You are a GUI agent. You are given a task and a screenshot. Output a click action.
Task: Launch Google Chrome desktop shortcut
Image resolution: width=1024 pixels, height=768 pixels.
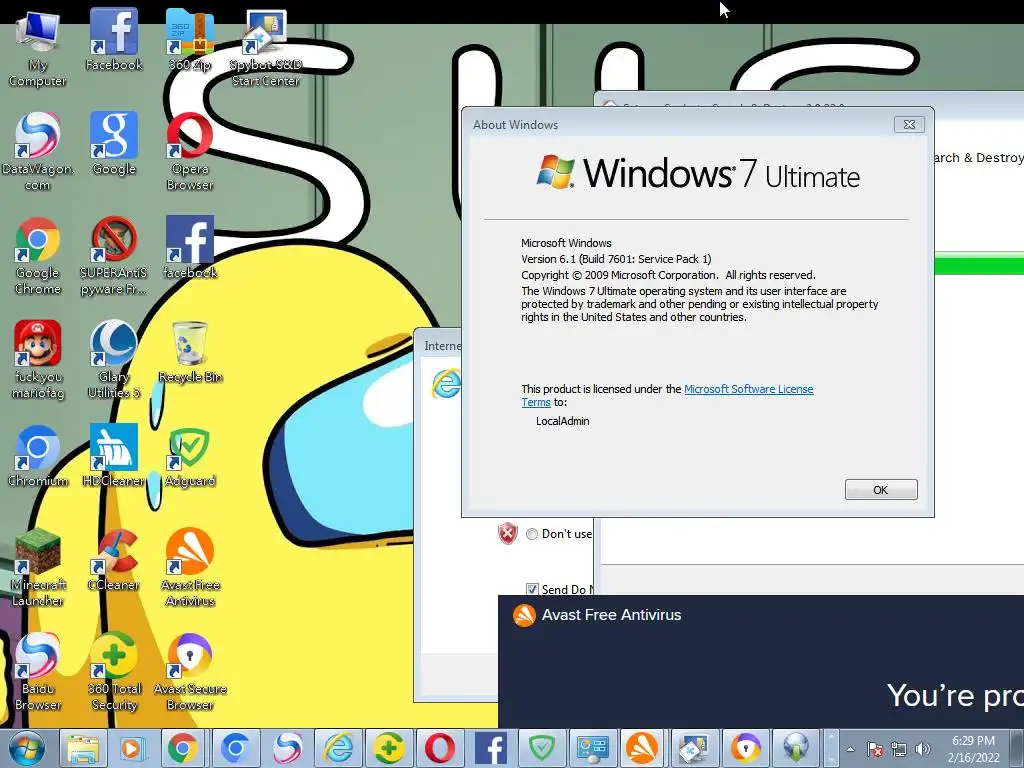pyautogui.click(x=37, y=256)
